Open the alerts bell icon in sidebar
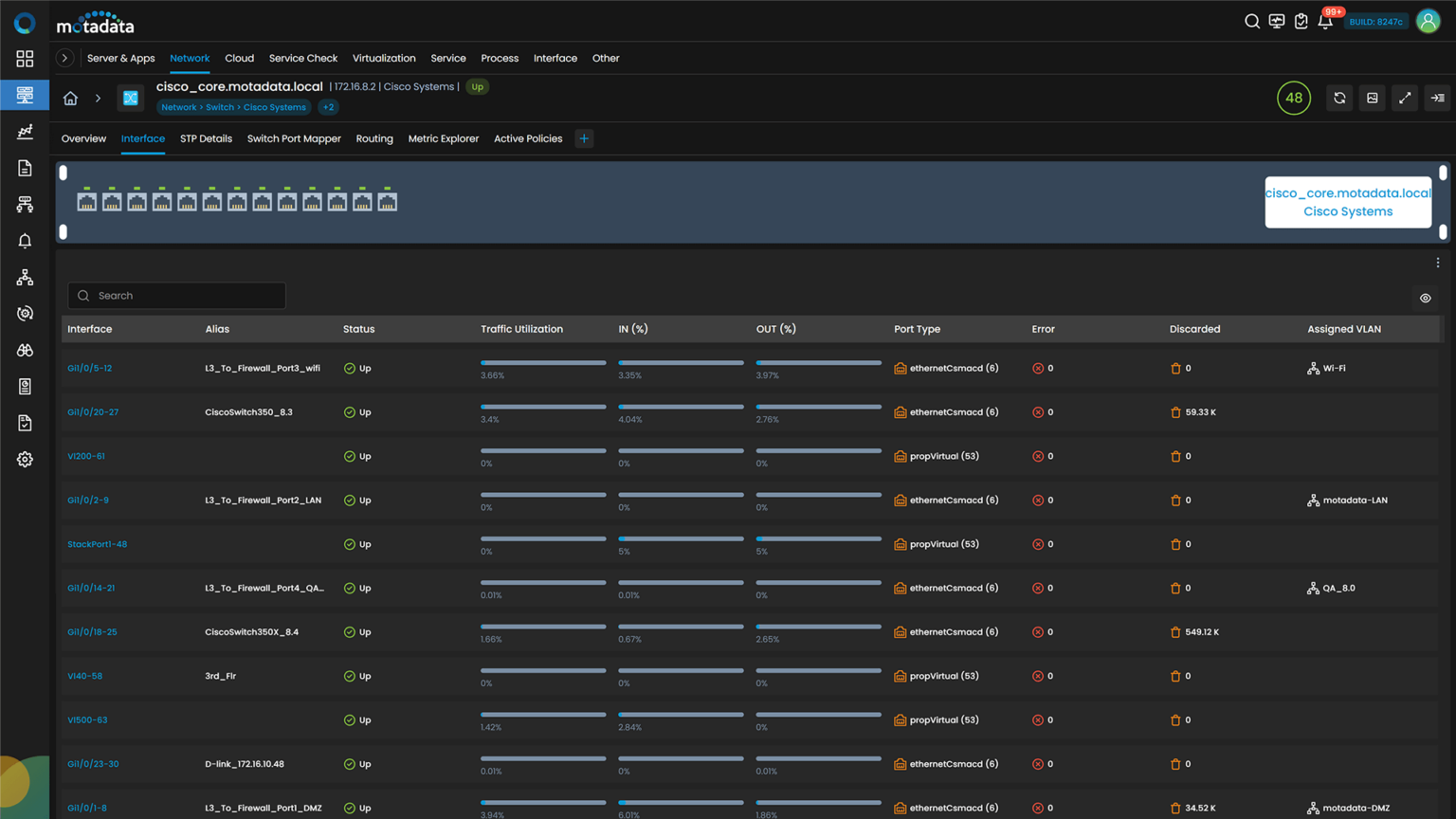The image size is (1456, 819). (x=25, y=241)
